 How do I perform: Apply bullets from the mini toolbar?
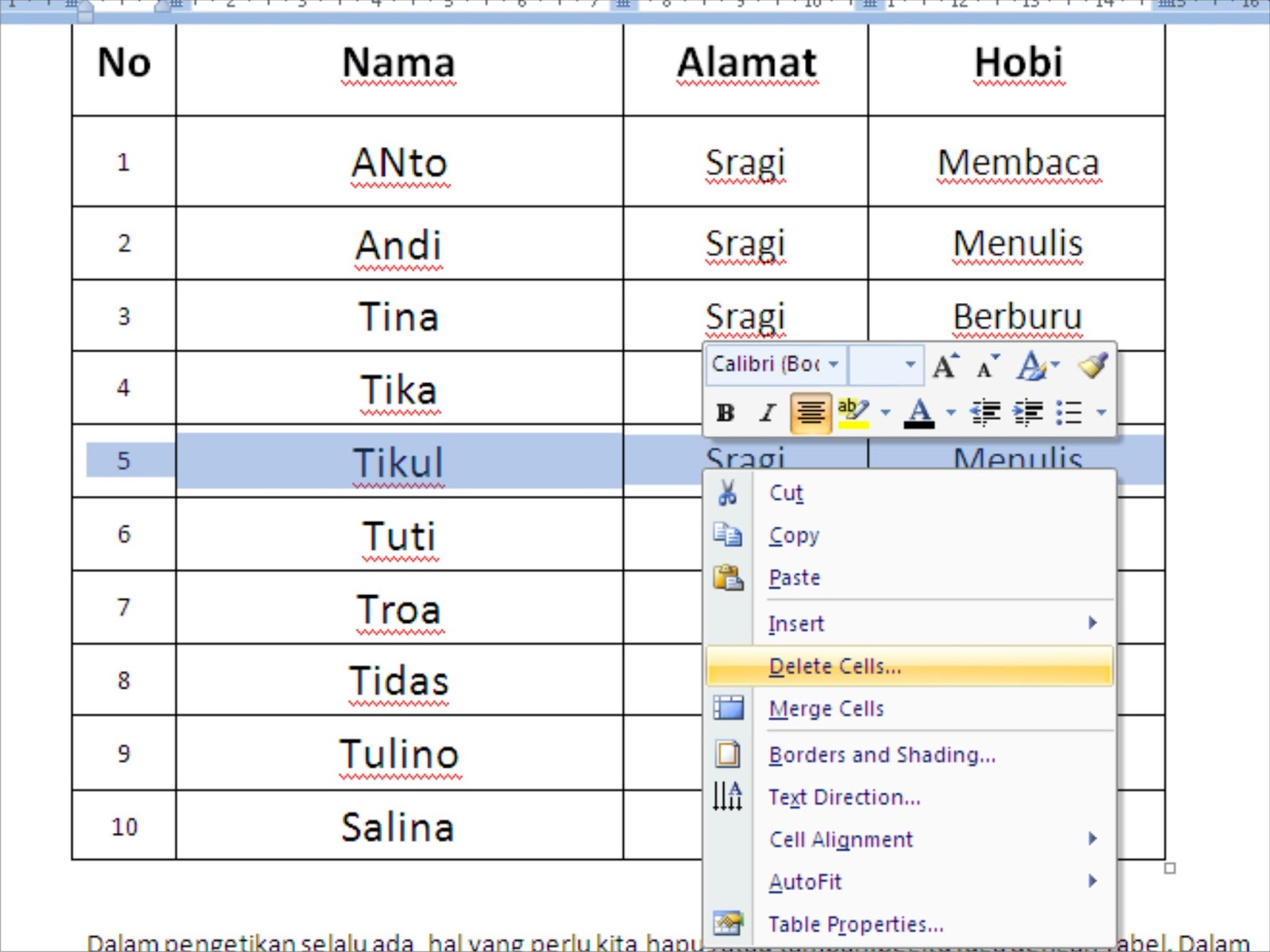click(x=1068, y=413)
